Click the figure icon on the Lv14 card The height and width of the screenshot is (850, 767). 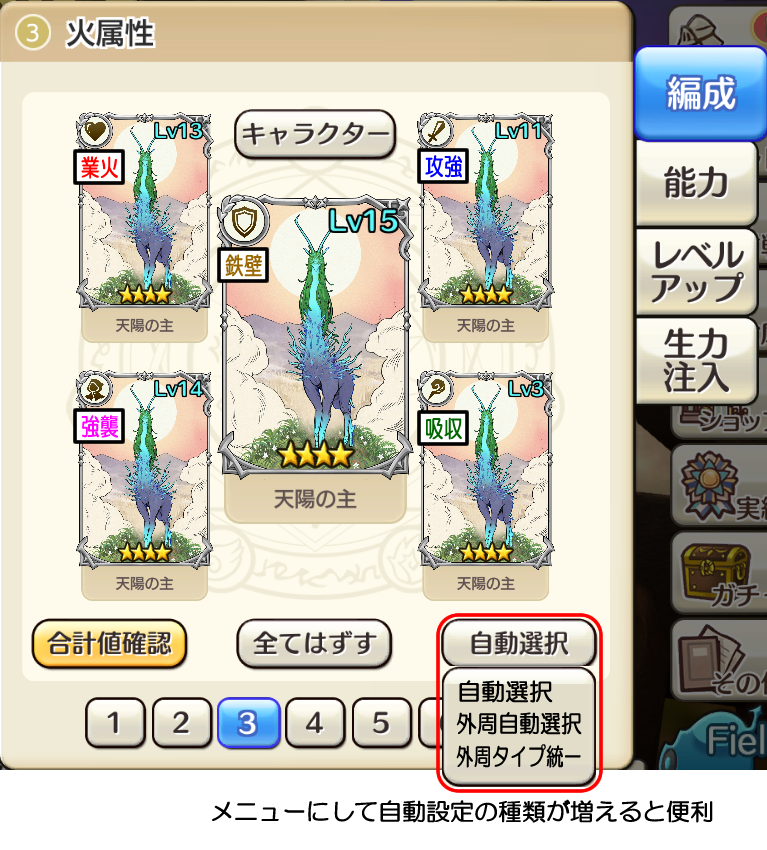(96, 389)
